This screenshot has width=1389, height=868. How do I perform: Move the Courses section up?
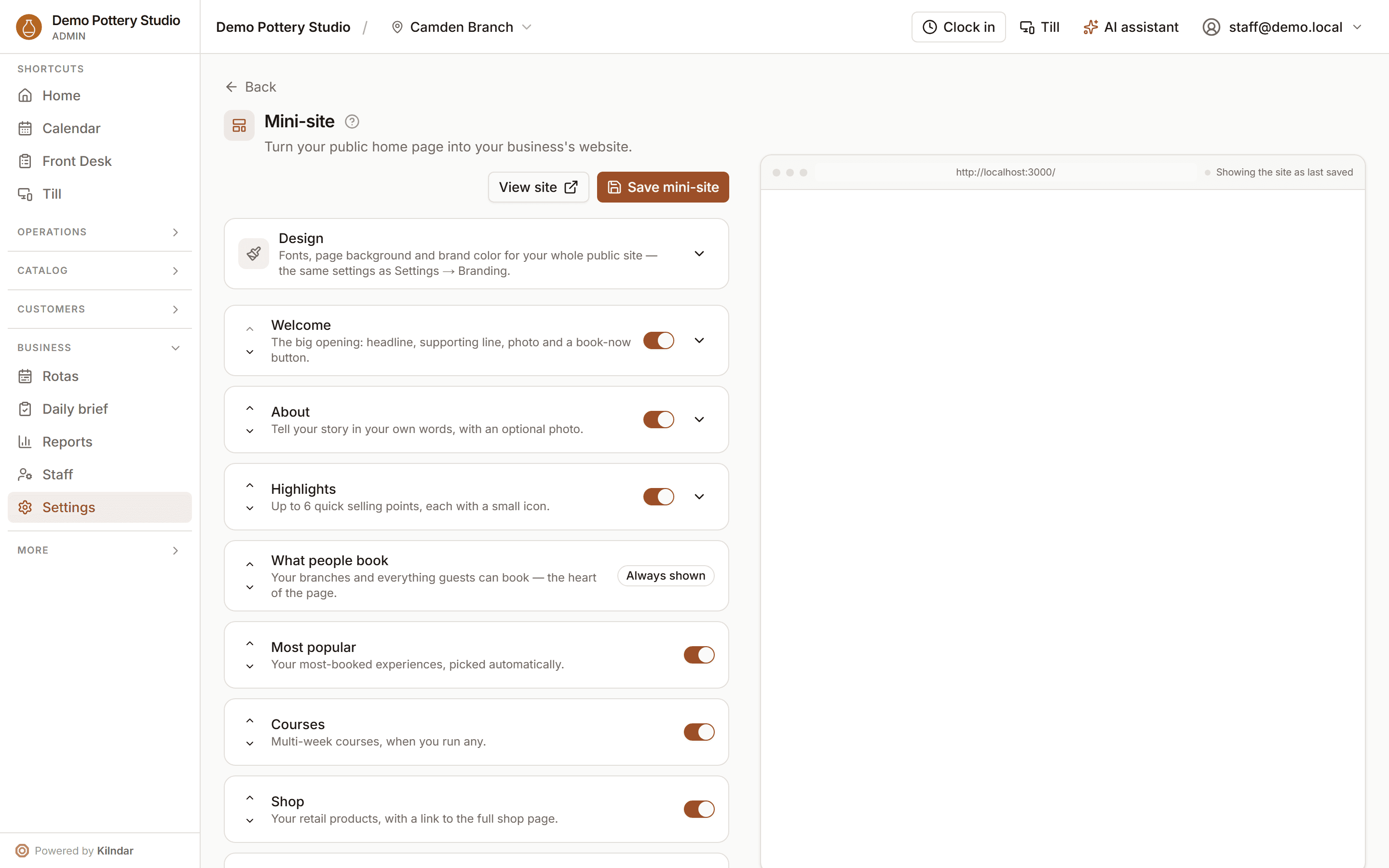[250, 720]
